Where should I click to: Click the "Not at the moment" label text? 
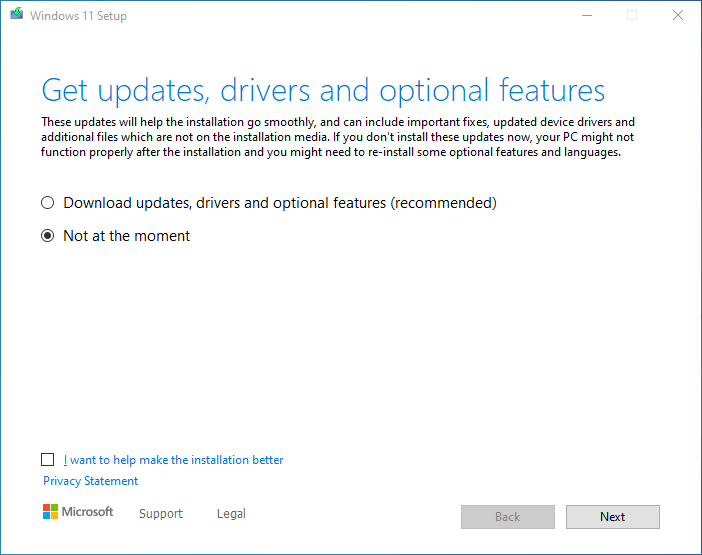point(127,235)
